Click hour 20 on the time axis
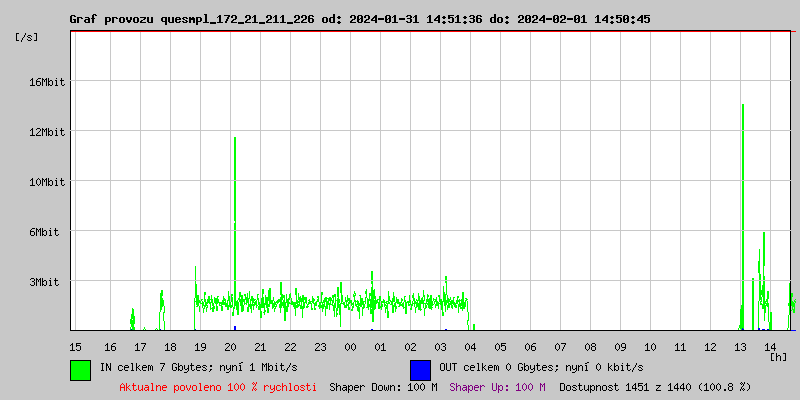The width and height of the screenshot is (800, 400). pos(230,346)
